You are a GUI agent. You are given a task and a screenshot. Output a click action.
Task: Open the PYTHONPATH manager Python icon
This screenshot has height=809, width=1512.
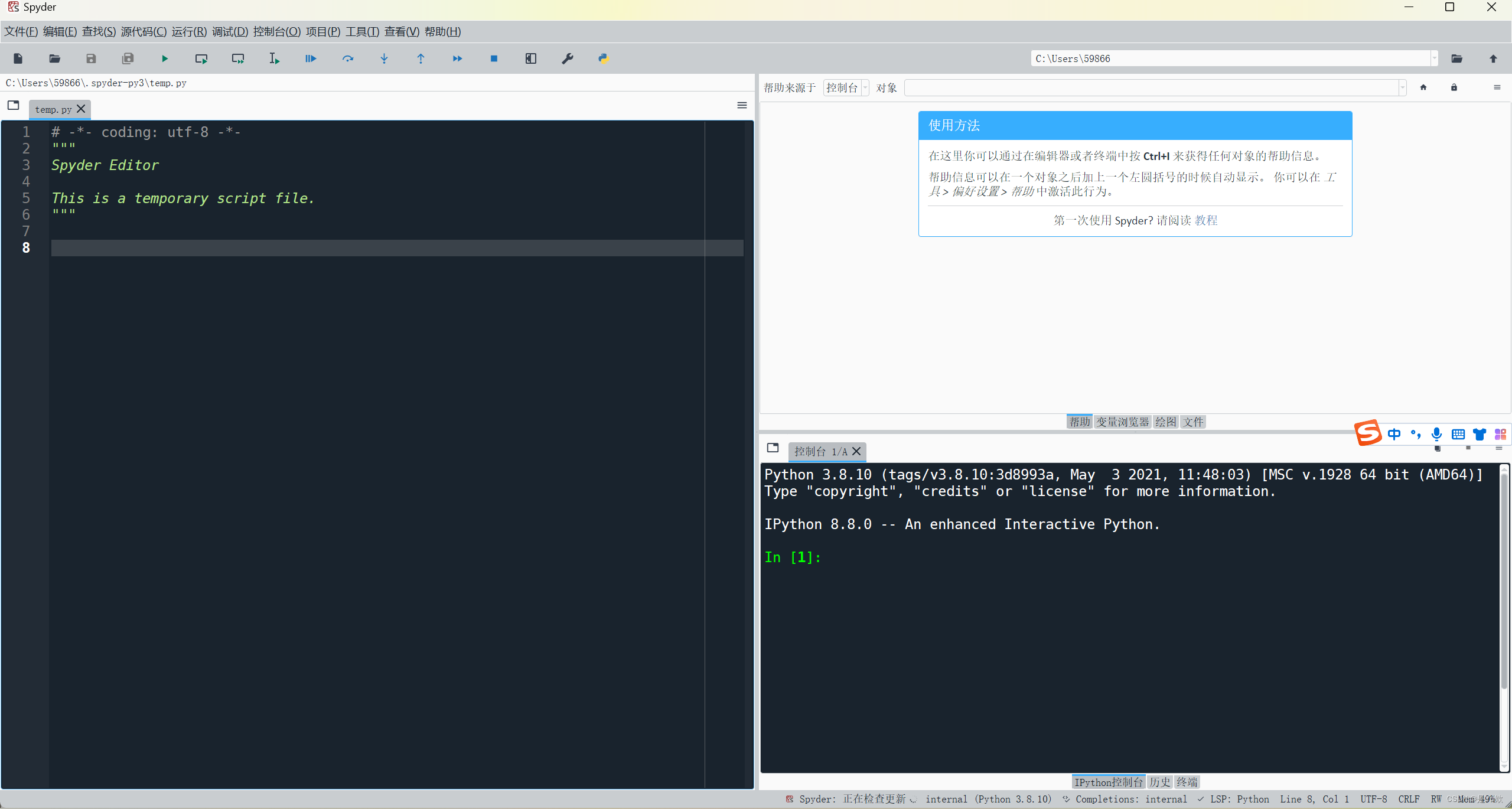pyautogui.click(x=603, y=58)
